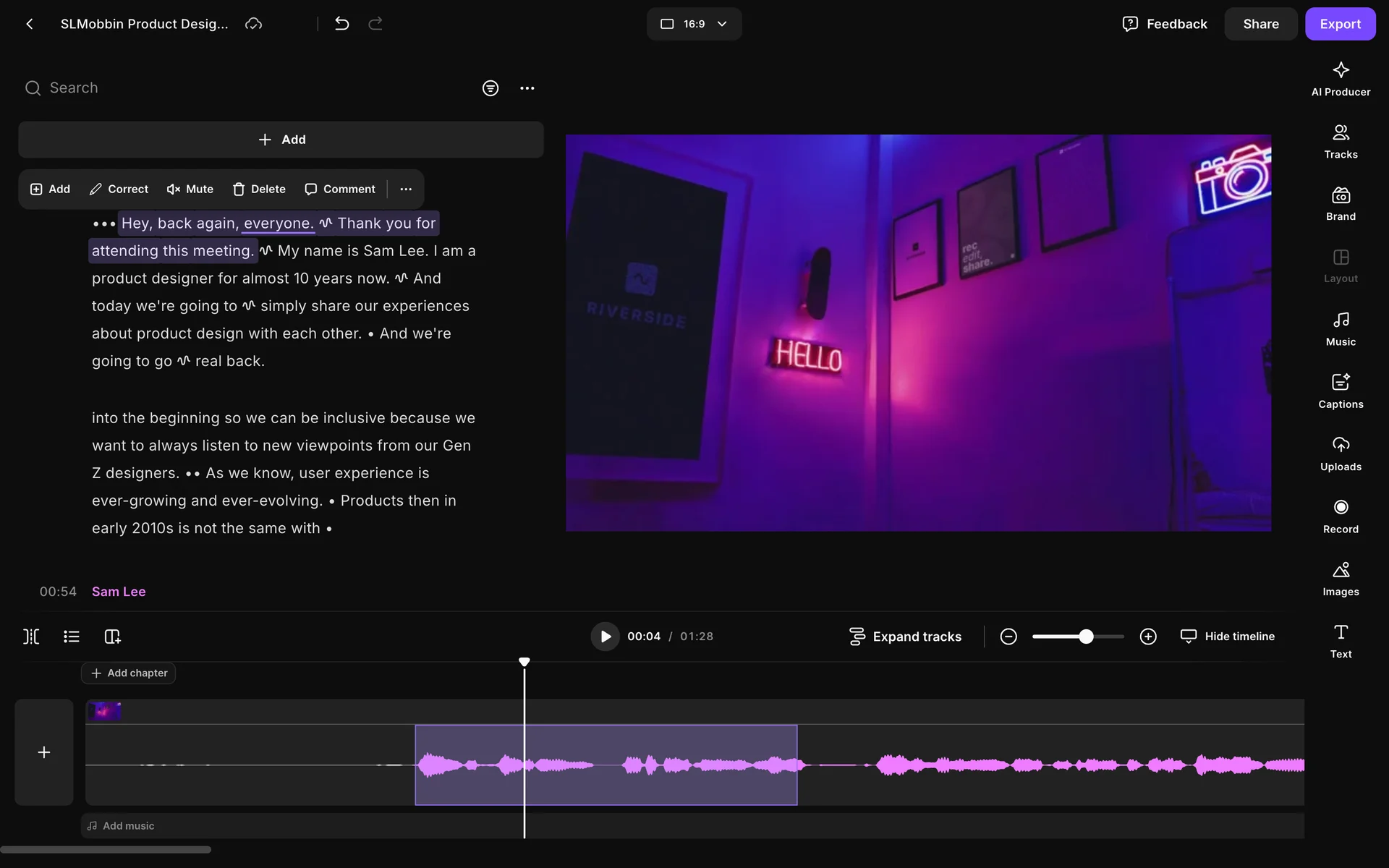This screenshot has height=868, width=1389.
Task: Open the Tracks sidebar panel
Action: (1340, 141)
